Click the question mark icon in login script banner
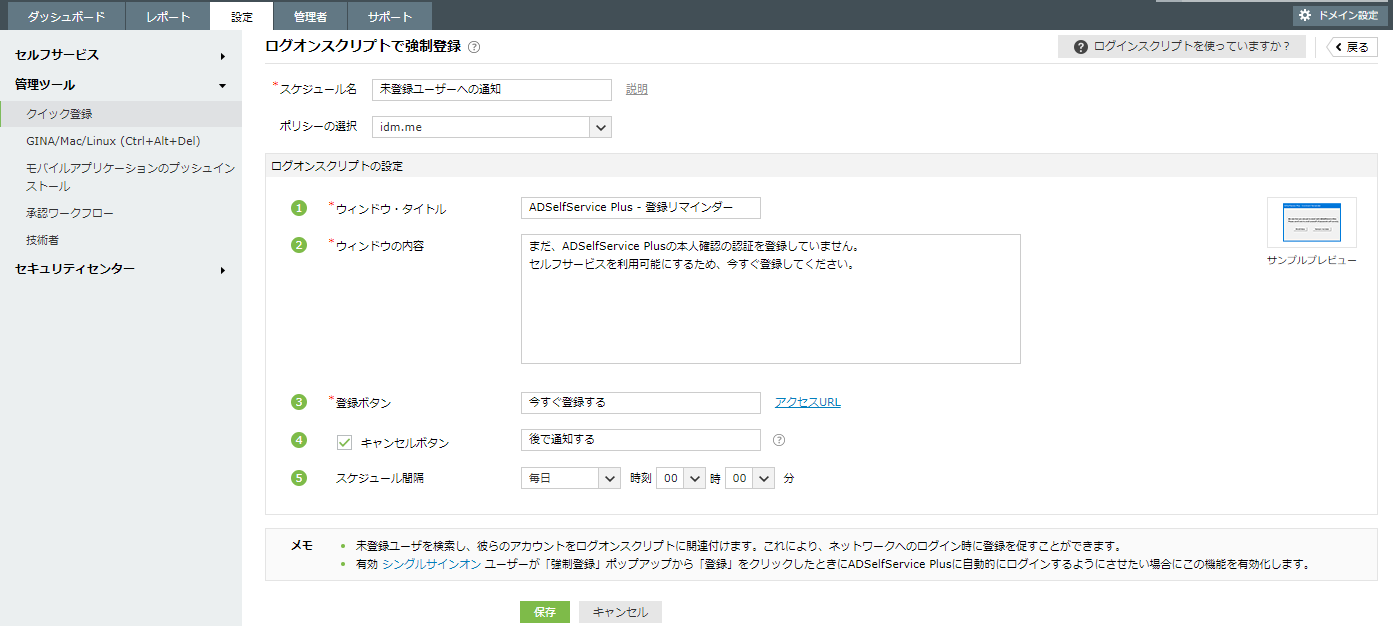This screenshot has width=1393, height=626. (x=1081, y=47)
